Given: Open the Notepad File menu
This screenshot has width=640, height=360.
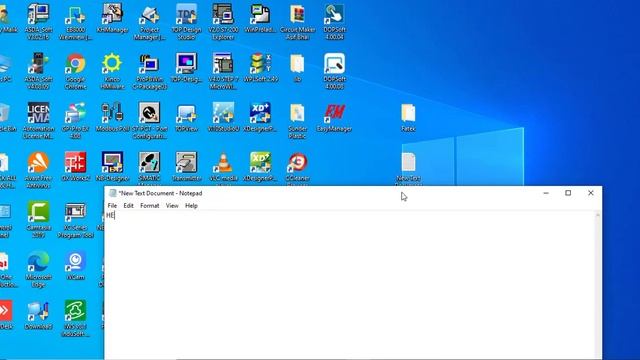Looking at the screenshot, I should [x=112, y=206].
